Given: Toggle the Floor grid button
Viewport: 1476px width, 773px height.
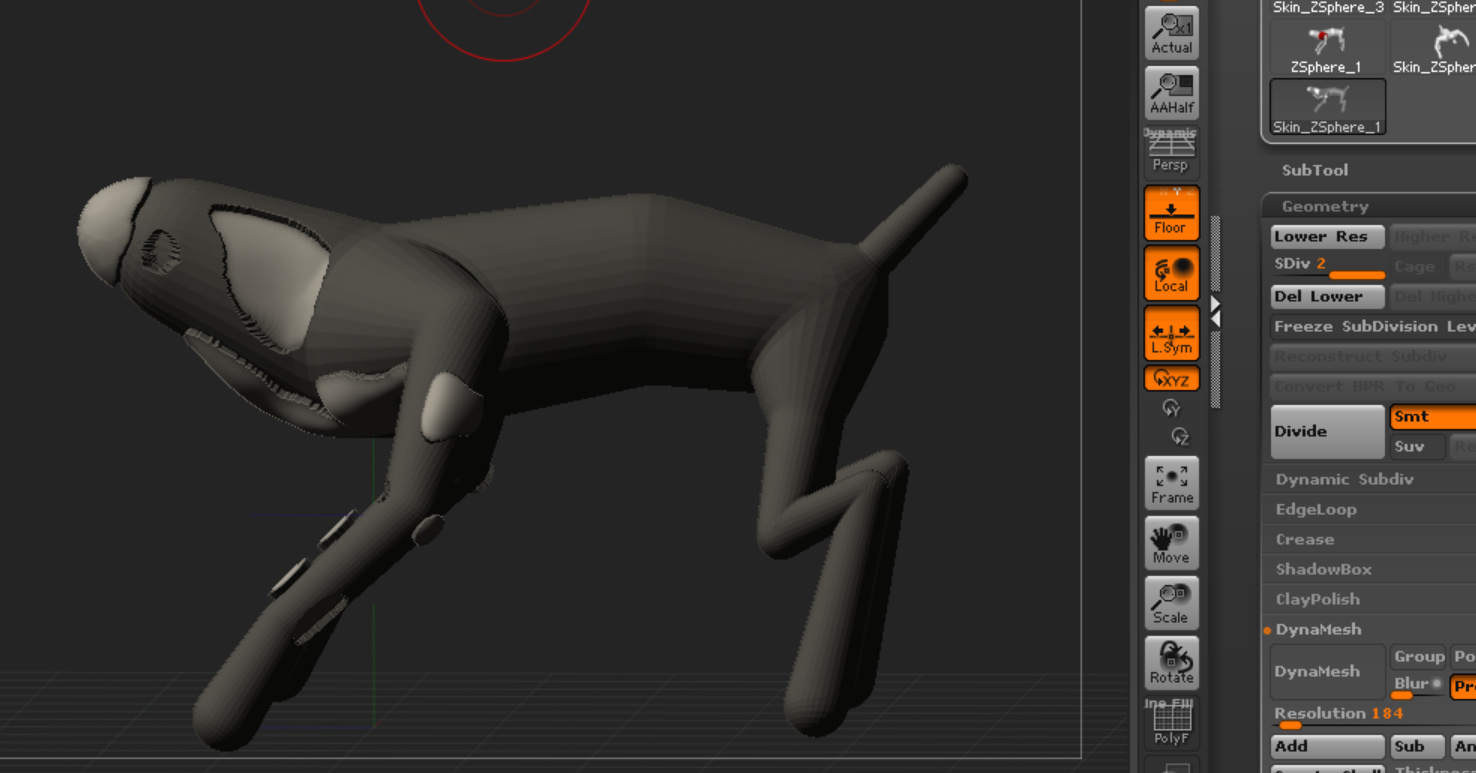Looking at the screenshot, I should (x=1171, y=213).
